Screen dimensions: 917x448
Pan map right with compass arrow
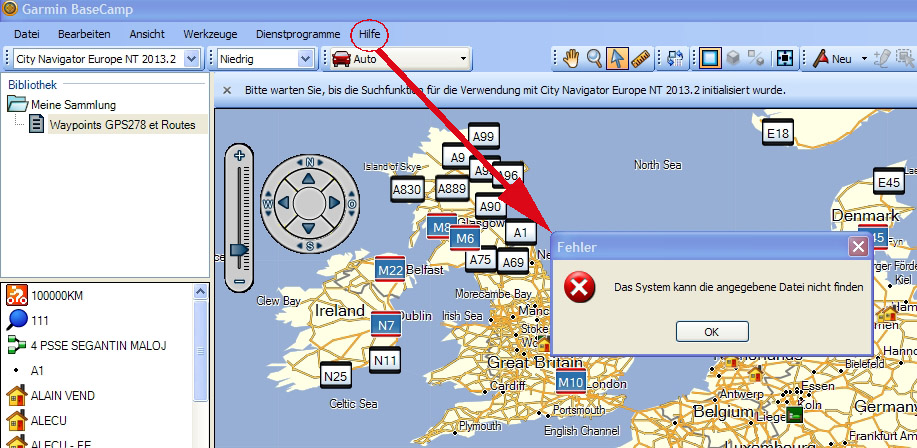pos(335,203)
